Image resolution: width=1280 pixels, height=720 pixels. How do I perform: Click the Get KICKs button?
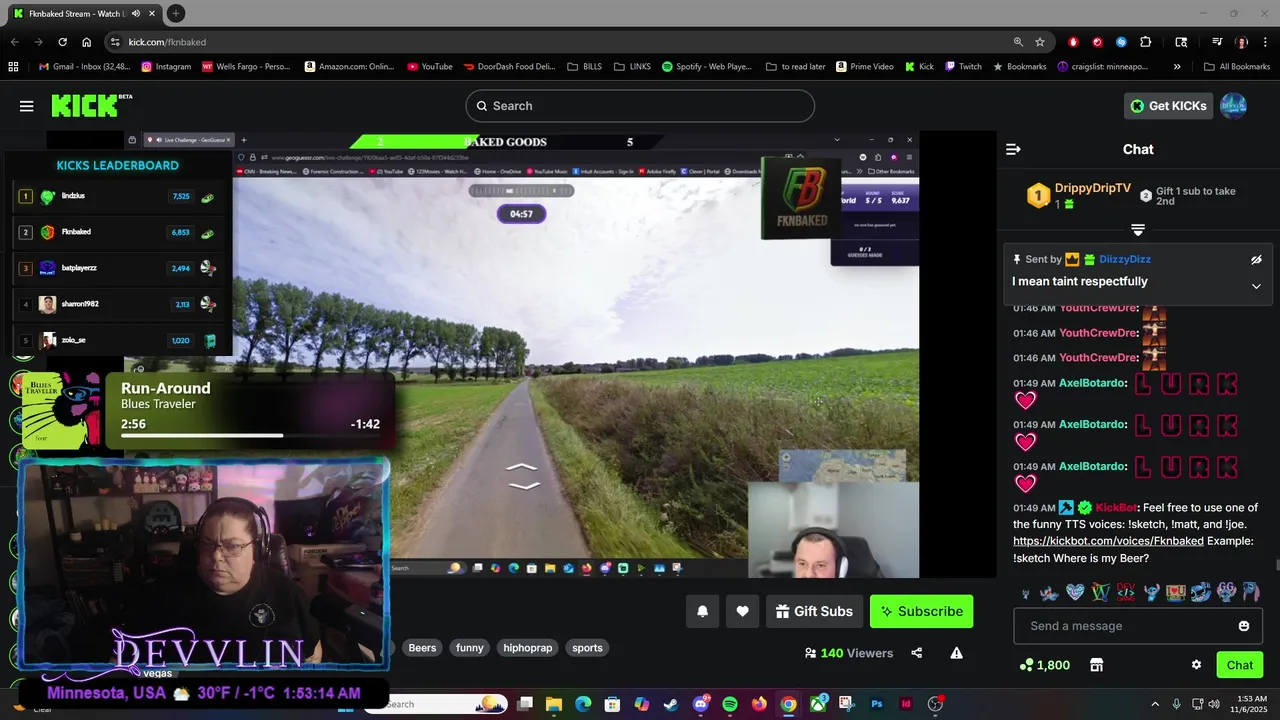(x=1168, y=106)
